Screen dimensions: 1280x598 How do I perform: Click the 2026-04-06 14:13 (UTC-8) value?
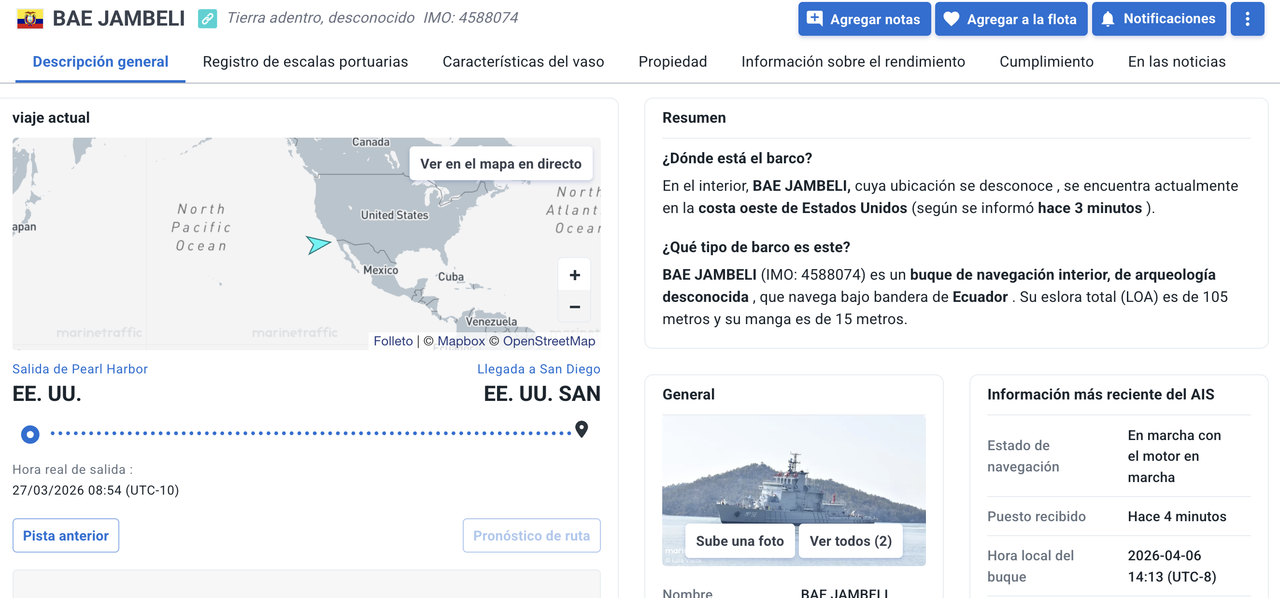click(1174, 566)
